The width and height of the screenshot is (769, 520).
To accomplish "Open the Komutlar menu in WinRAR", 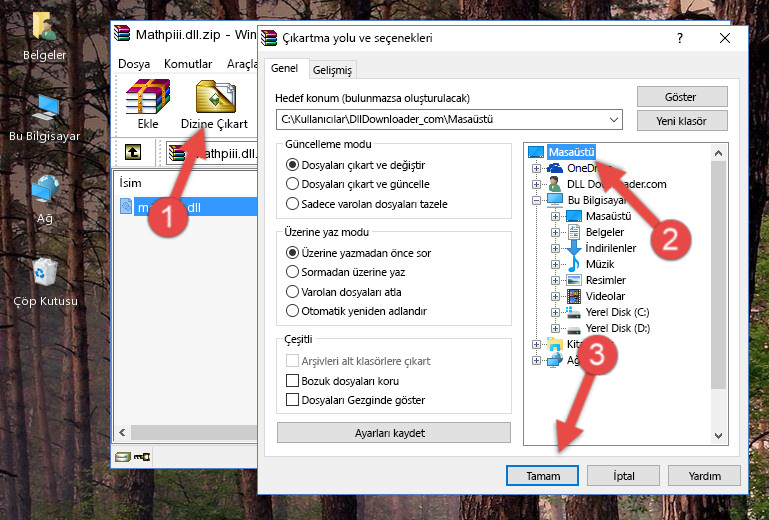I will coord(188,64).
